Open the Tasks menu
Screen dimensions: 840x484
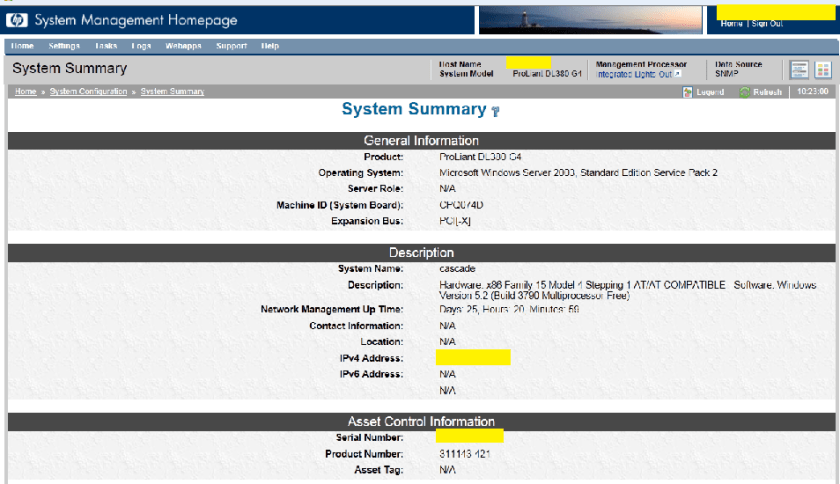click(x=106, y=46)
